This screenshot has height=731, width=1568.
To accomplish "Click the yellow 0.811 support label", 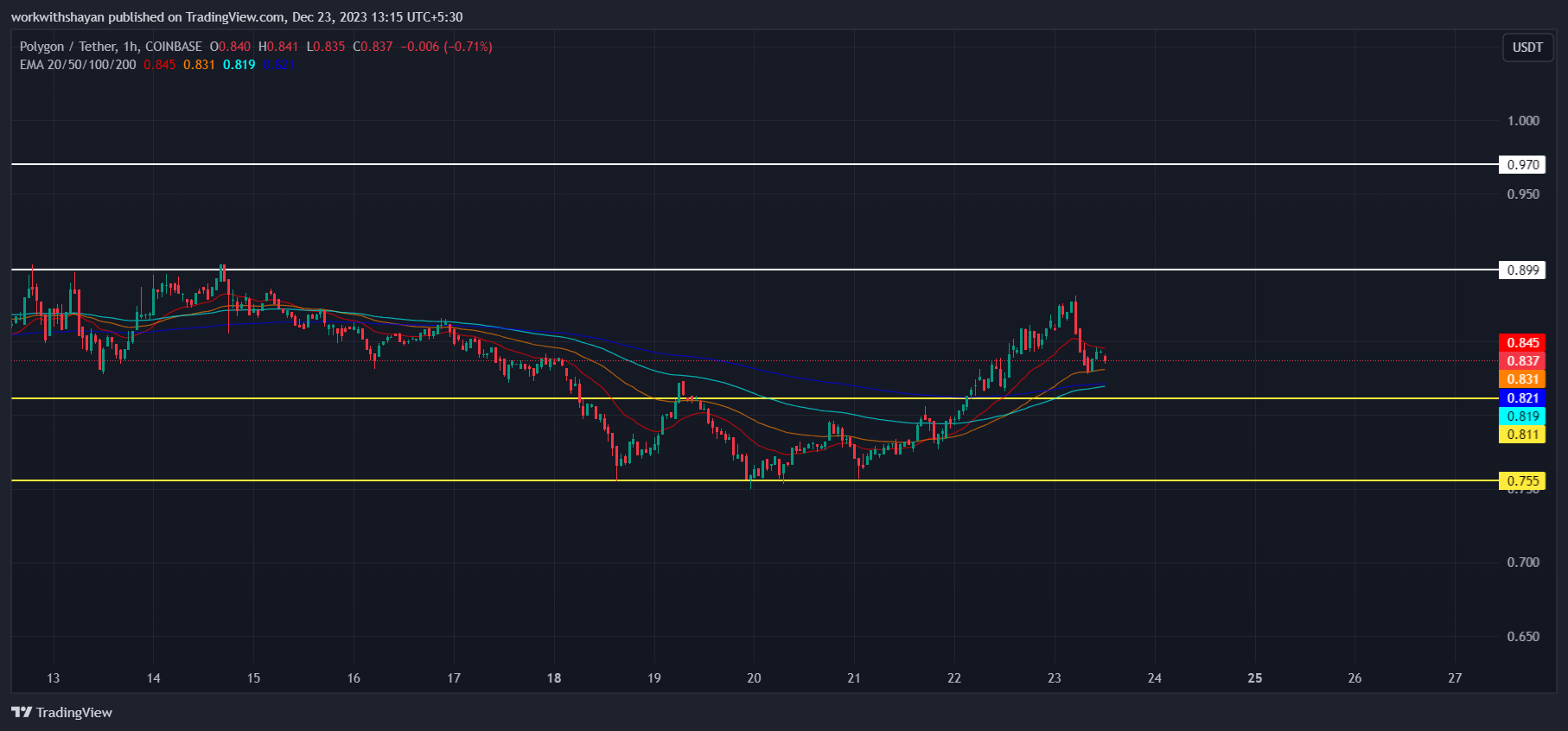I will 1522,434.
